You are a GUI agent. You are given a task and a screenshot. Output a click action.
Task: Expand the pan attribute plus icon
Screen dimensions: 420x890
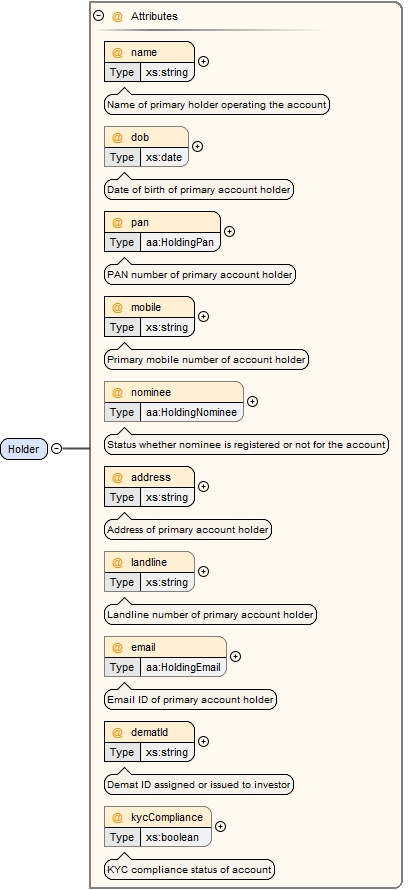pyautogui.click(x=229, y=232)
